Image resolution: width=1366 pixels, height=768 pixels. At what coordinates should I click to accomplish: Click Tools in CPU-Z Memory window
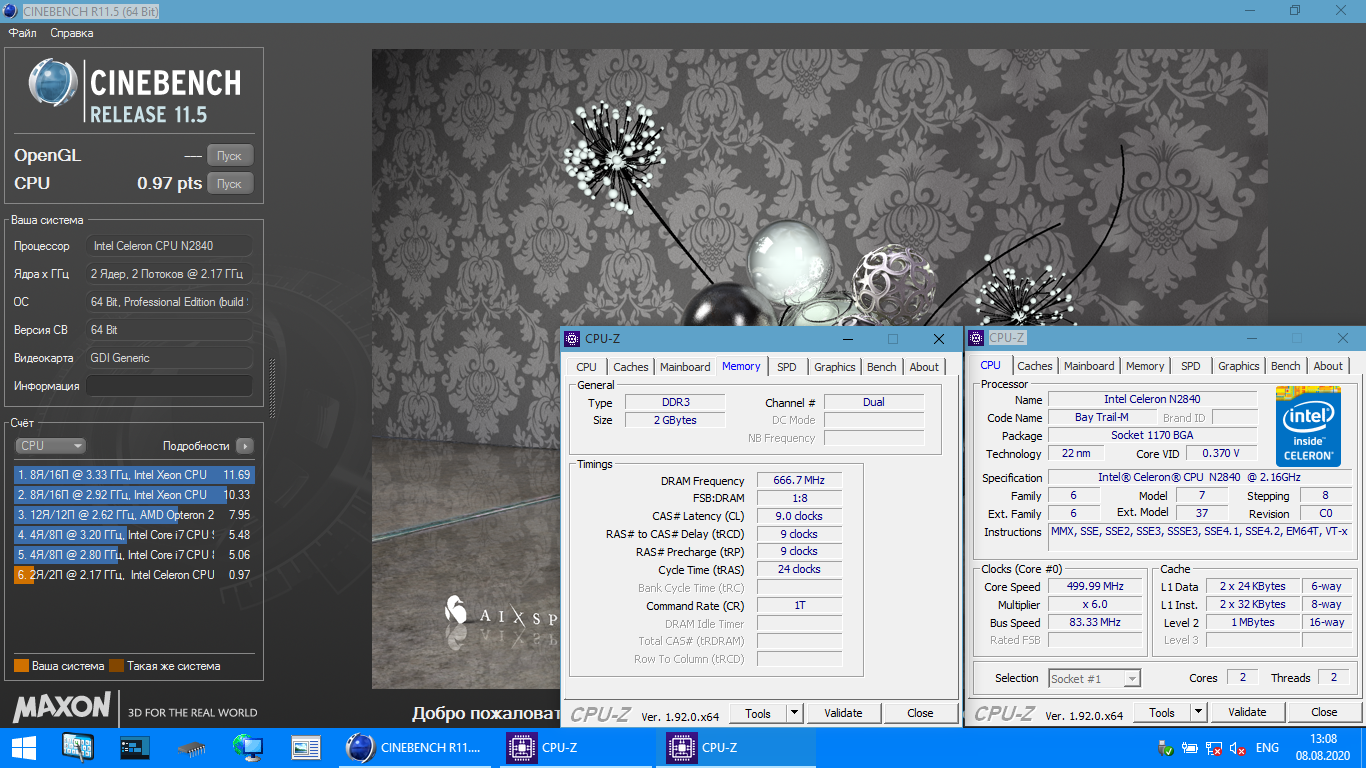click(x=758, y=713)
